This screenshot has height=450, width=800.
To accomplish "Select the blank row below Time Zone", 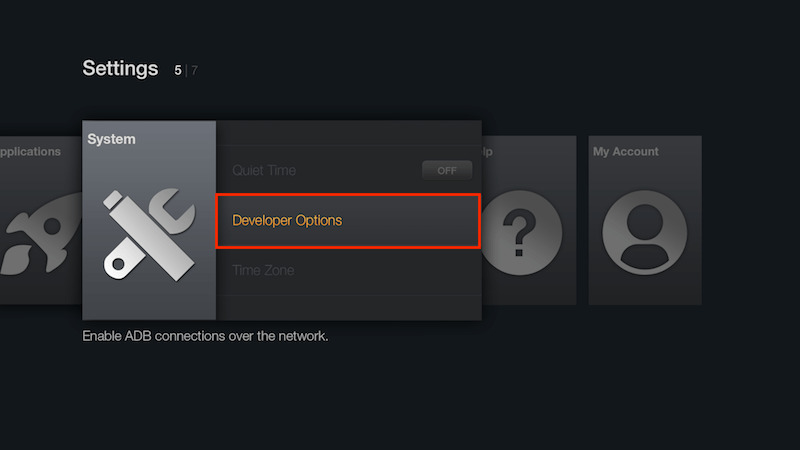I will pos(348,308).
